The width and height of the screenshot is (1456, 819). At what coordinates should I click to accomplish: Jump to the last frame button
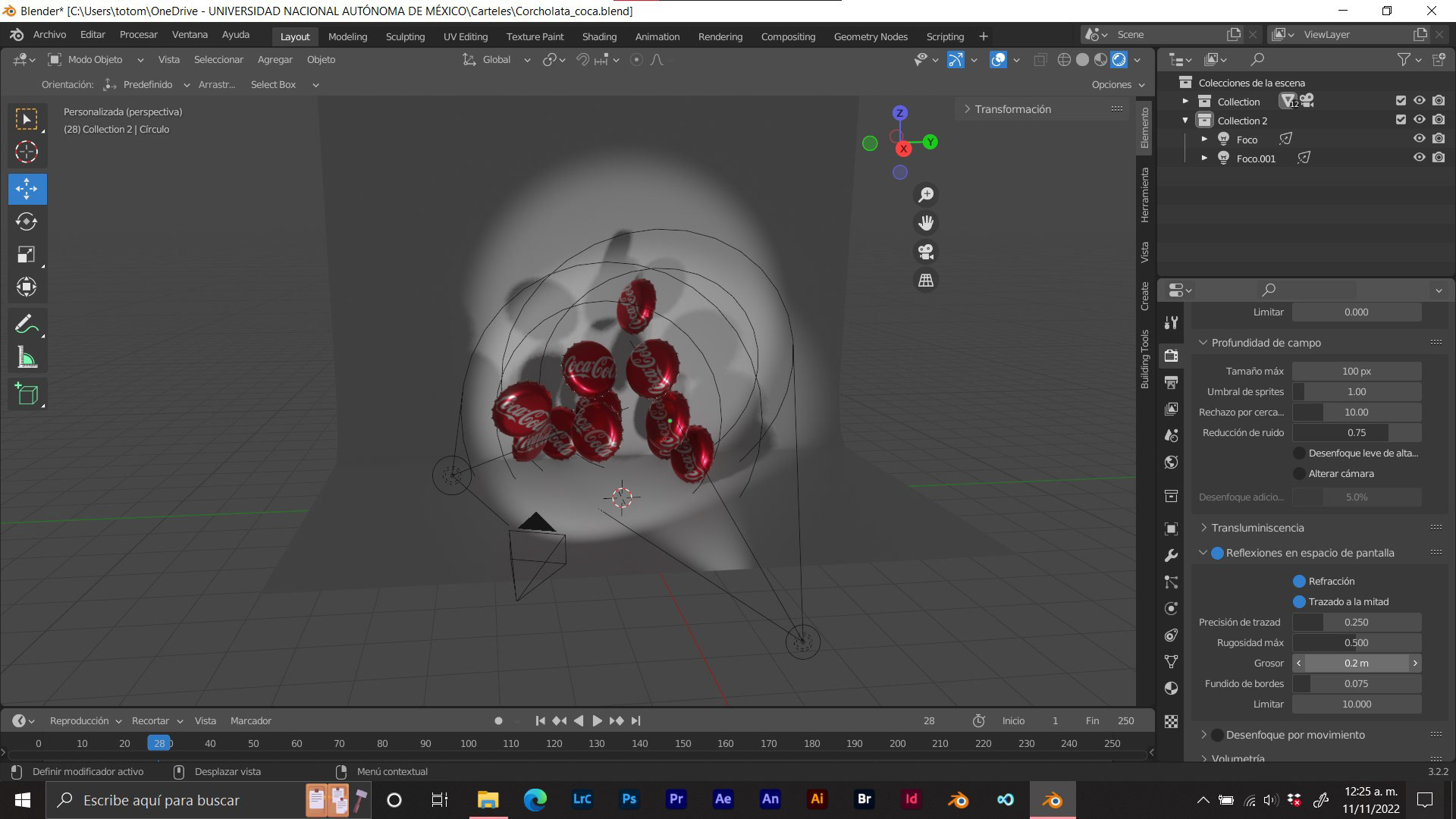point(636,720)
